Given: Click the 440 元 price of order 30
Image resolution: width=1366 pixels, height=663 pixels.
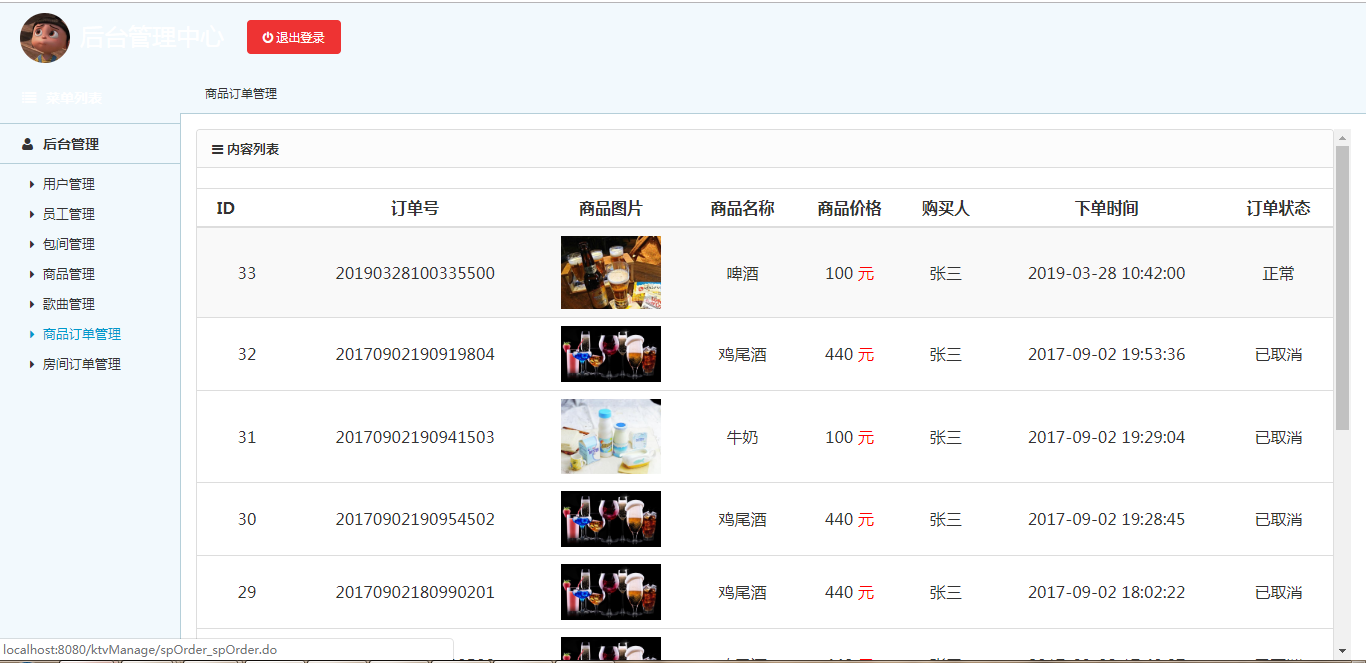Looking at the screenshot, I should point(850,519).
